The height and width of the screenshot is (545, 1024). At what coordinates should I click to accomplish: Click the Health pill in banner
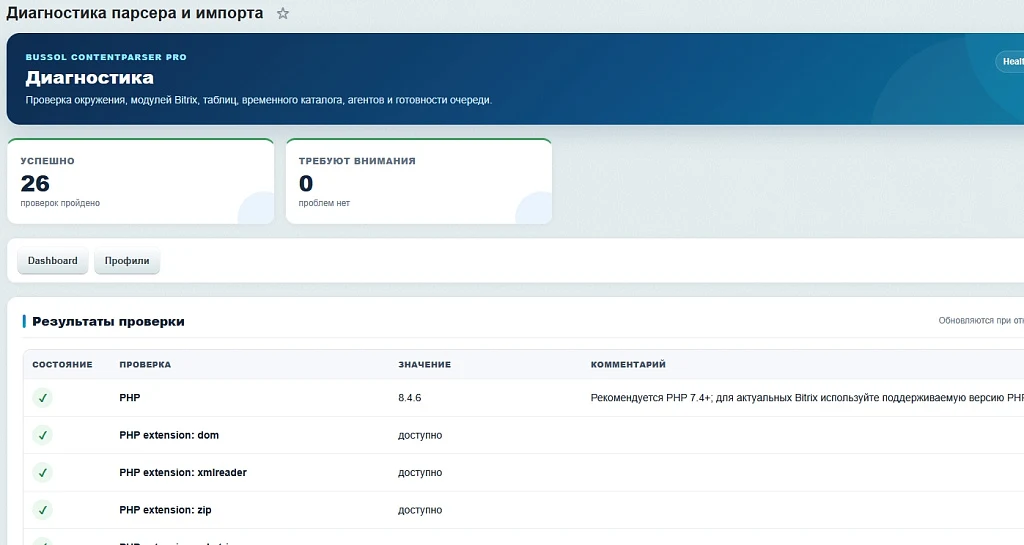click(1011, 61)
